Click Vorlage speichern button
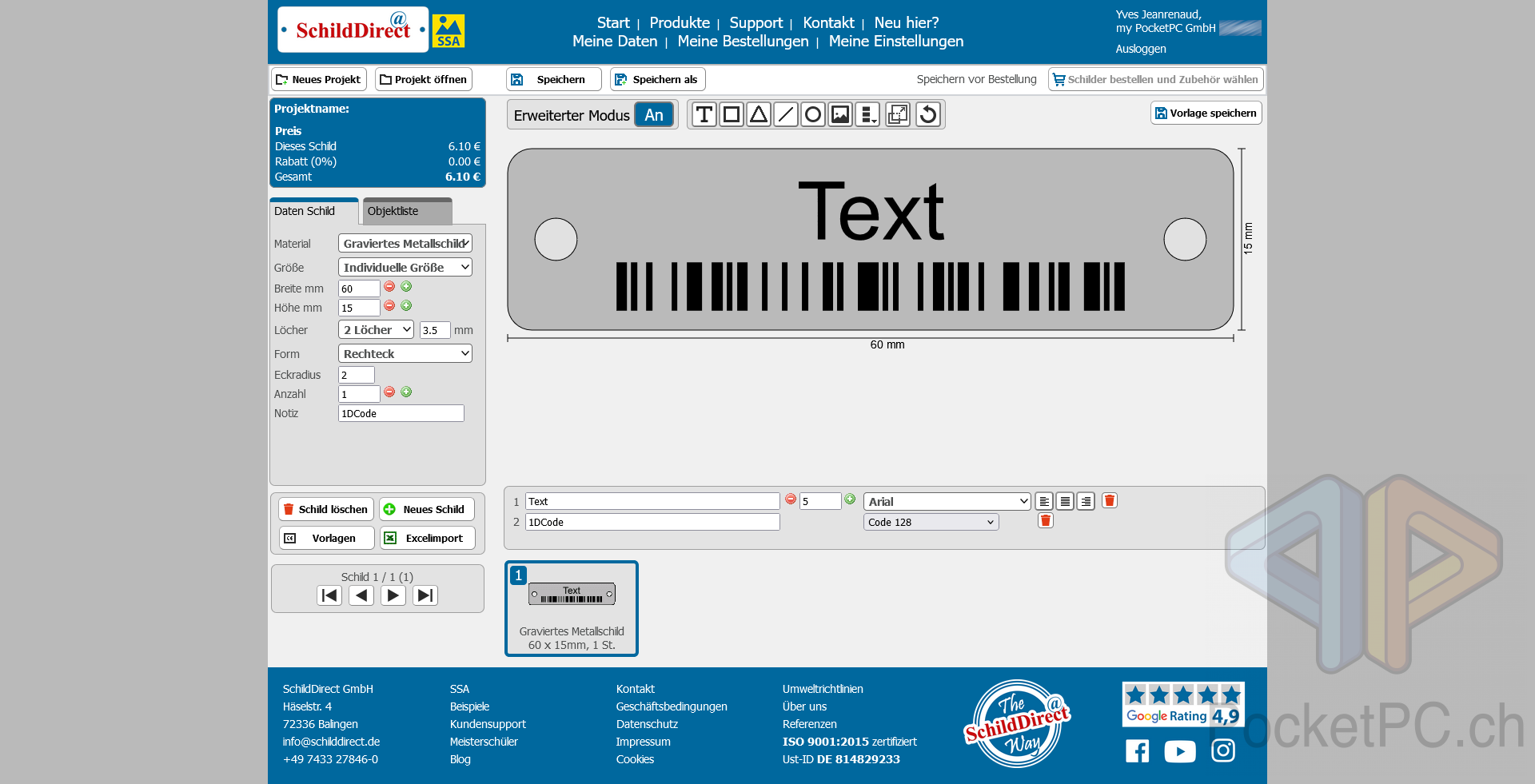1535x784 pixels. (1206, 113)
